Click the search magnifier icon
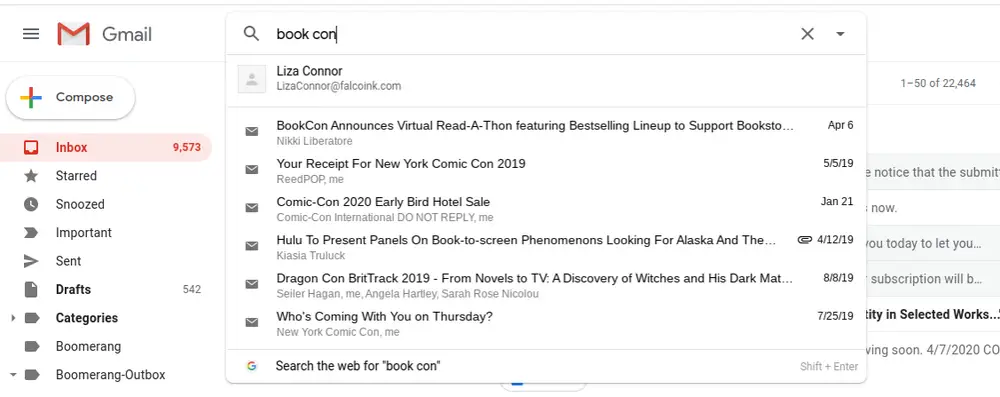The image size is (1000, 397). click(251, 34)
